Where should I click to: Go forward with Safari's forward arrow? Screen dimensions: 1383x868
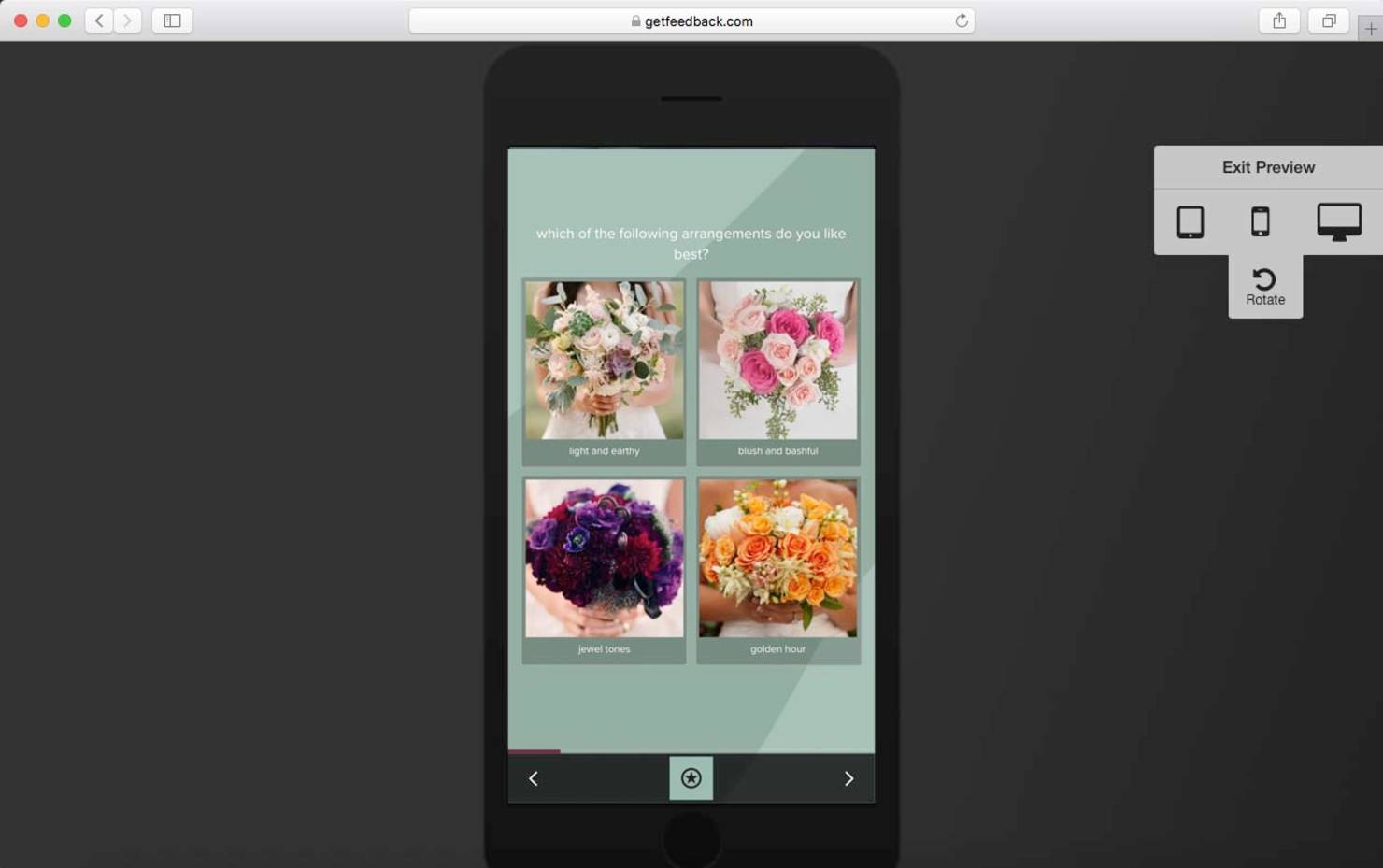128,21
